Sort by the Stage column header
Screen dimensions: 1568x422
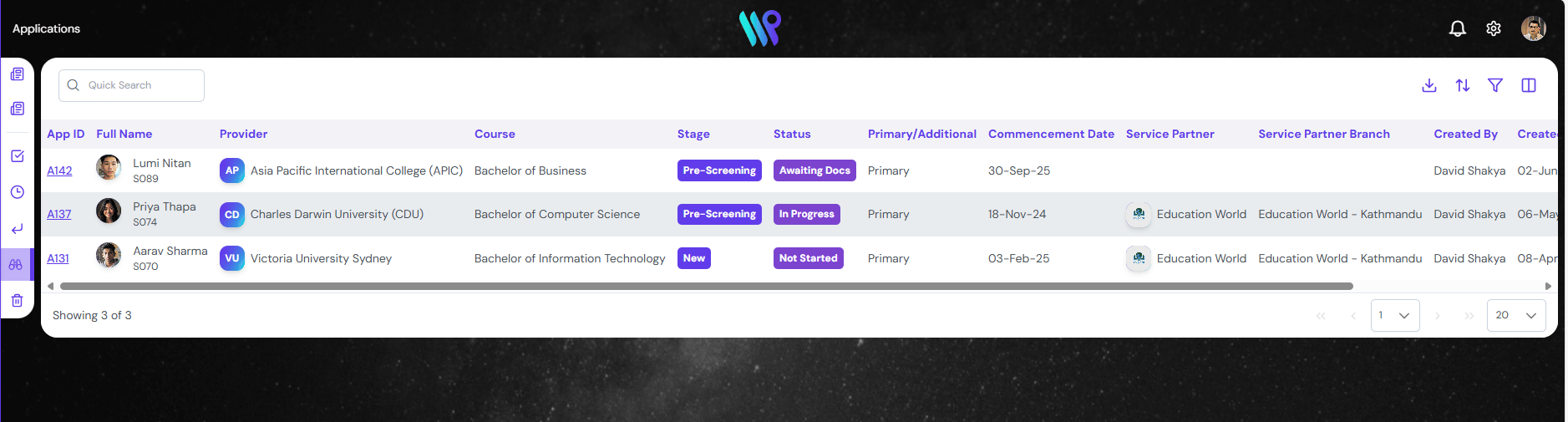pos(693,134)
